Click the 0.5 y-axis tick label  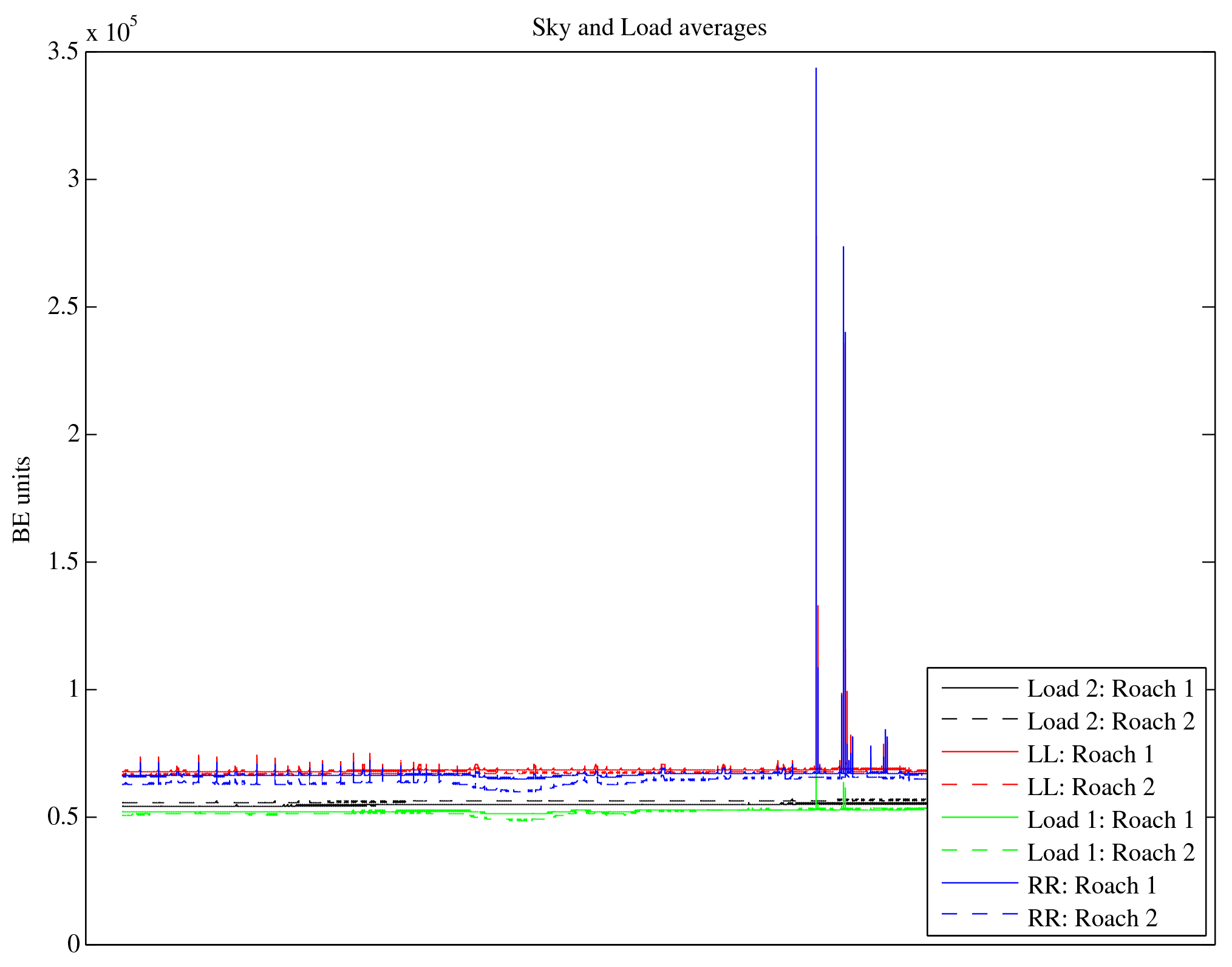tap(63, 817)
